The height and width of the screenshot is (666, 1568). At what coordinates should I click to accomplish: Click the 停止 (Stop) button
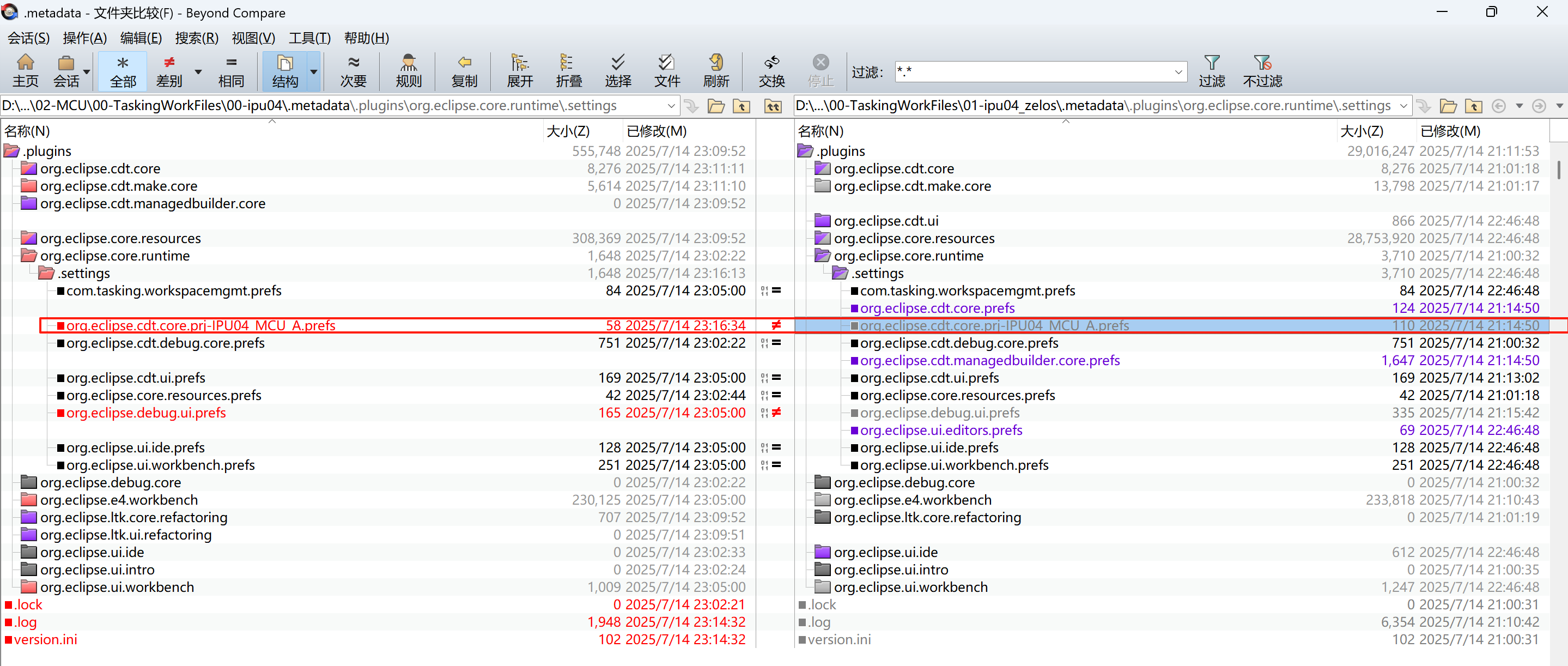tap(821, 70)
